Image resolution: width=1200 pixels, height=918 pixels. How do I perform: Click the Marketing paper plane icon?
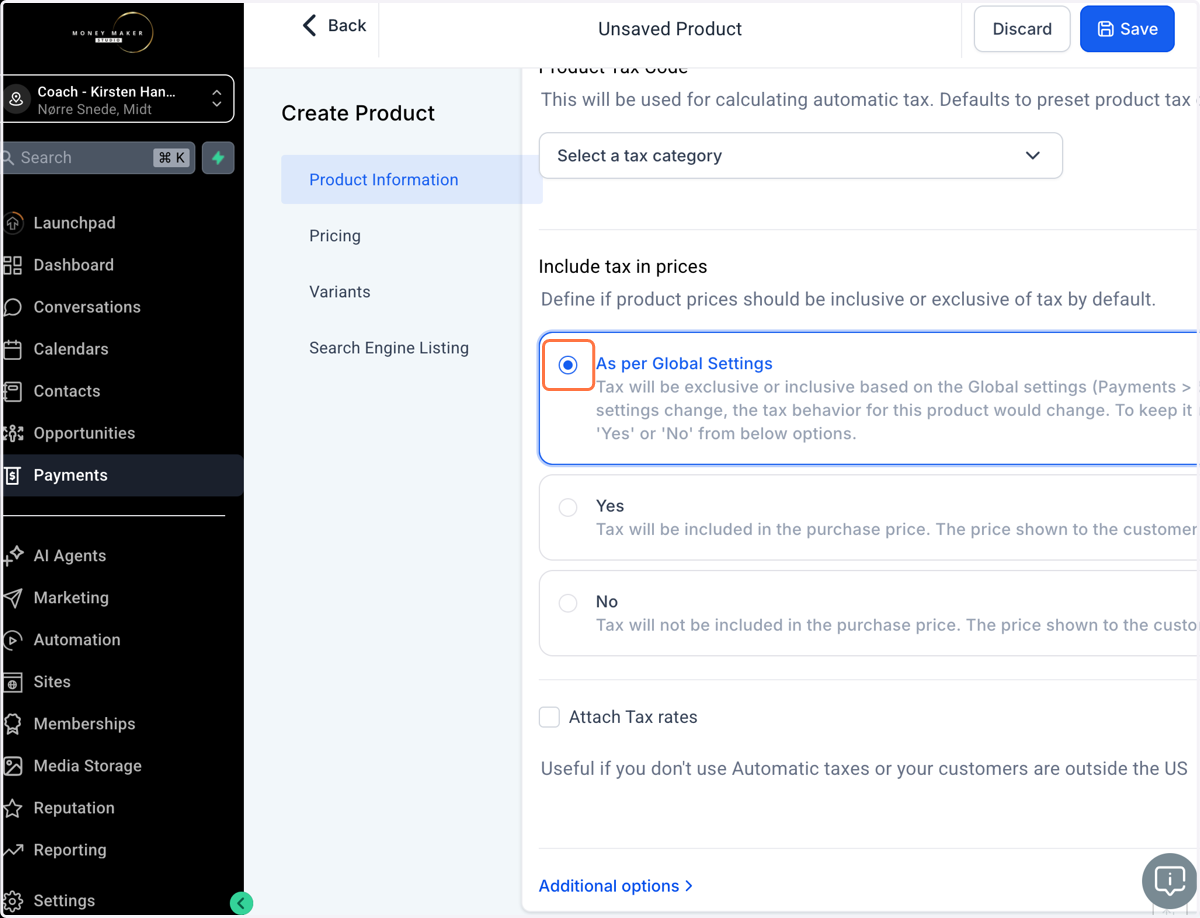13,598
